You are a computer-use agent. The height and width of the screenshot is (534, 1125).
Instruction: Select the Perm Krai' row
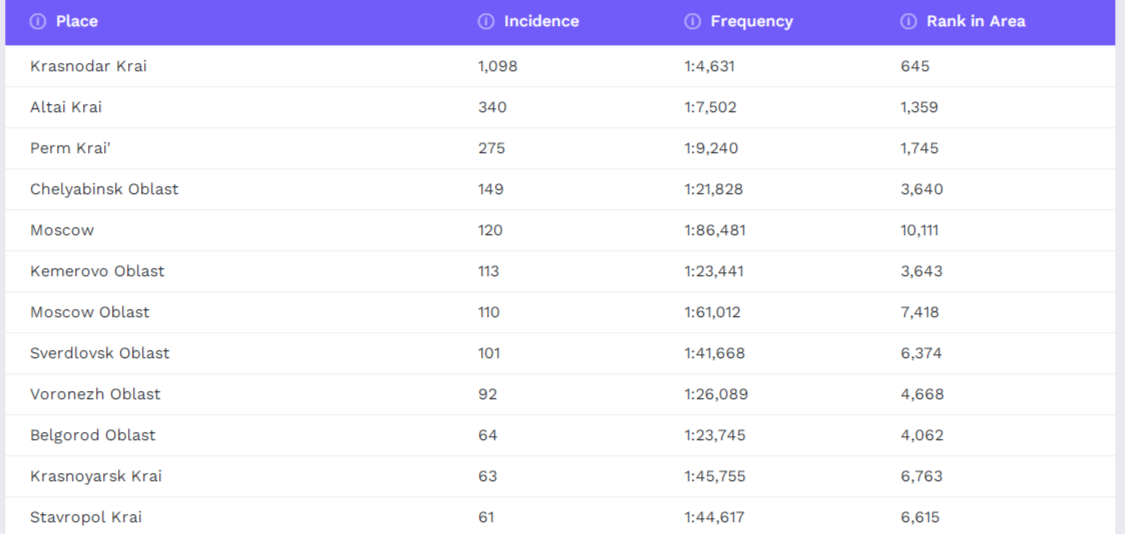pos(70,148)
